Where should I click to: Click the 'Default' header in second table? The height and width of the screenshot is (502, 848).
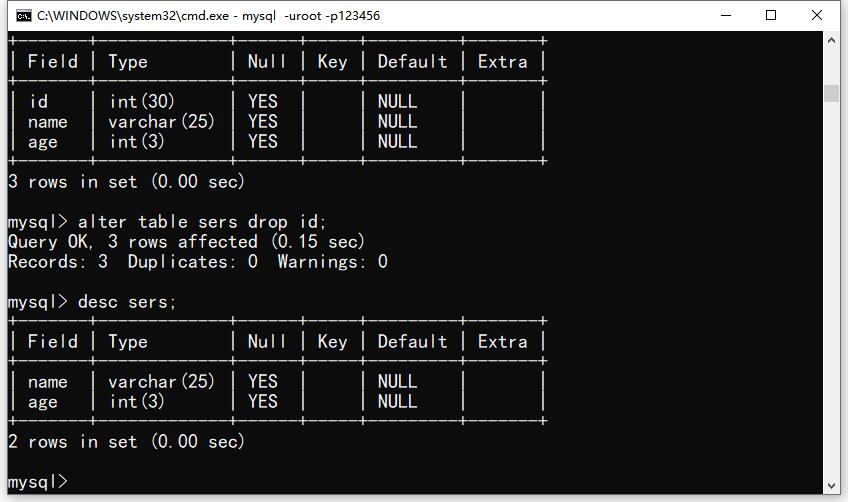pyautogui.click(x=412, y=342)
